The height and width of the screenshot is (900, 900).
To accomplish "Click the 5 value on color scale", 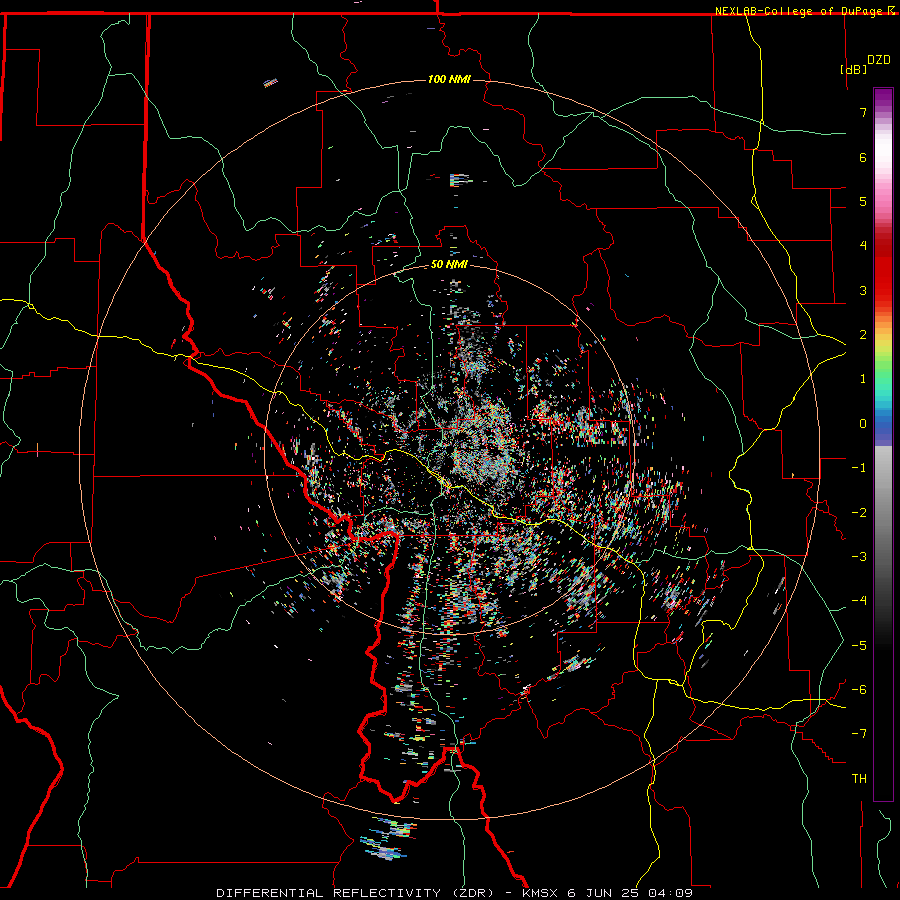I will [863, 201].
